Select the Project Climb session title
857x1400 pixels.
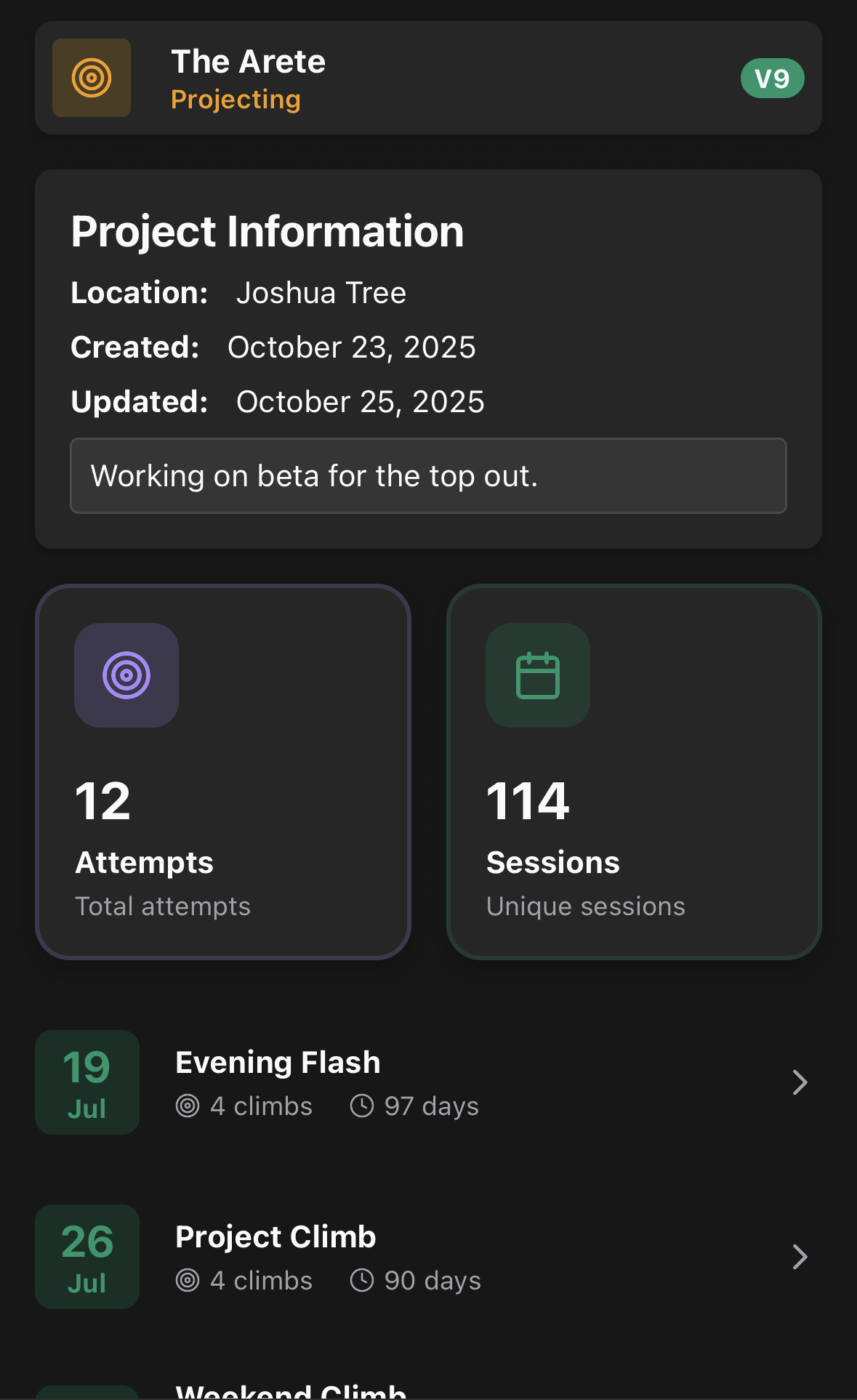(x=275, y=1236)
